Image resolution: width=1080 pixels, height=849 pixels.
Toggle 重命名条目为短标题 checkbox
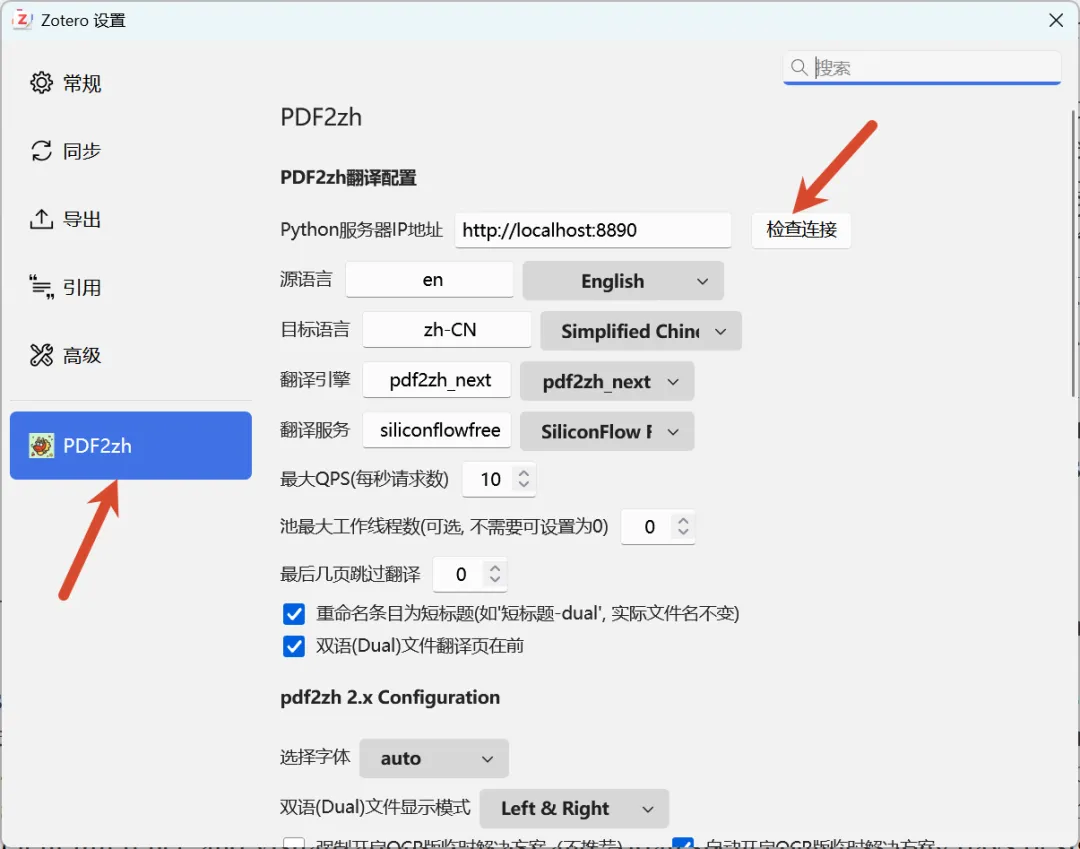click(293, 613)
